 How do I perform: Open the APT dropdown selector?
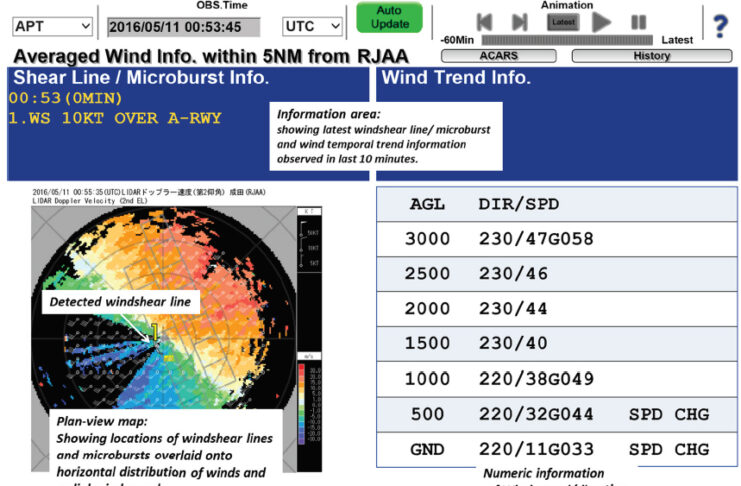[x=52, y=26]
